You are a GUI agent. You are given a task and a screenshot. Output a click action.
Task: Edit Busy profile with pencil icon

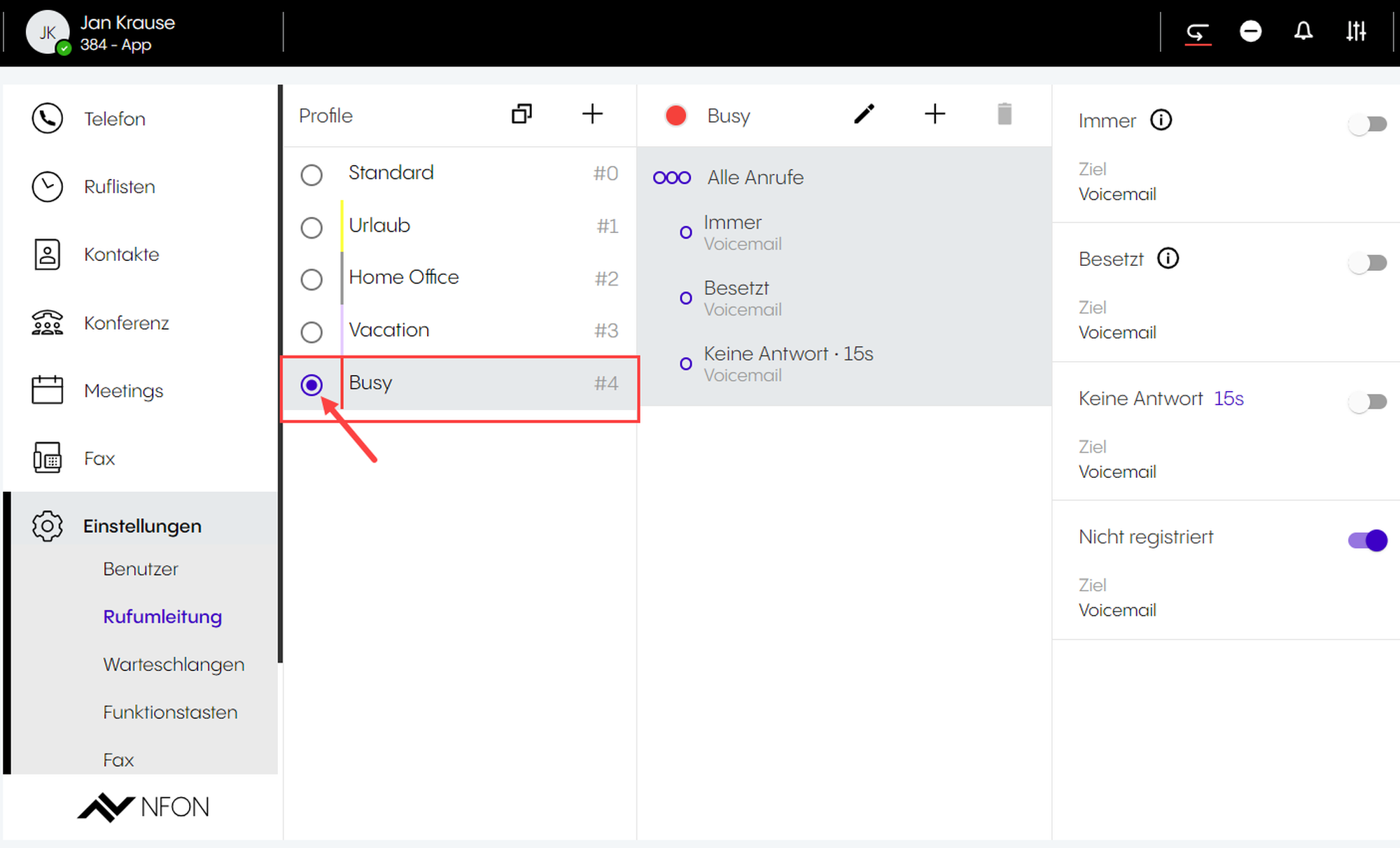click(864, 114)
